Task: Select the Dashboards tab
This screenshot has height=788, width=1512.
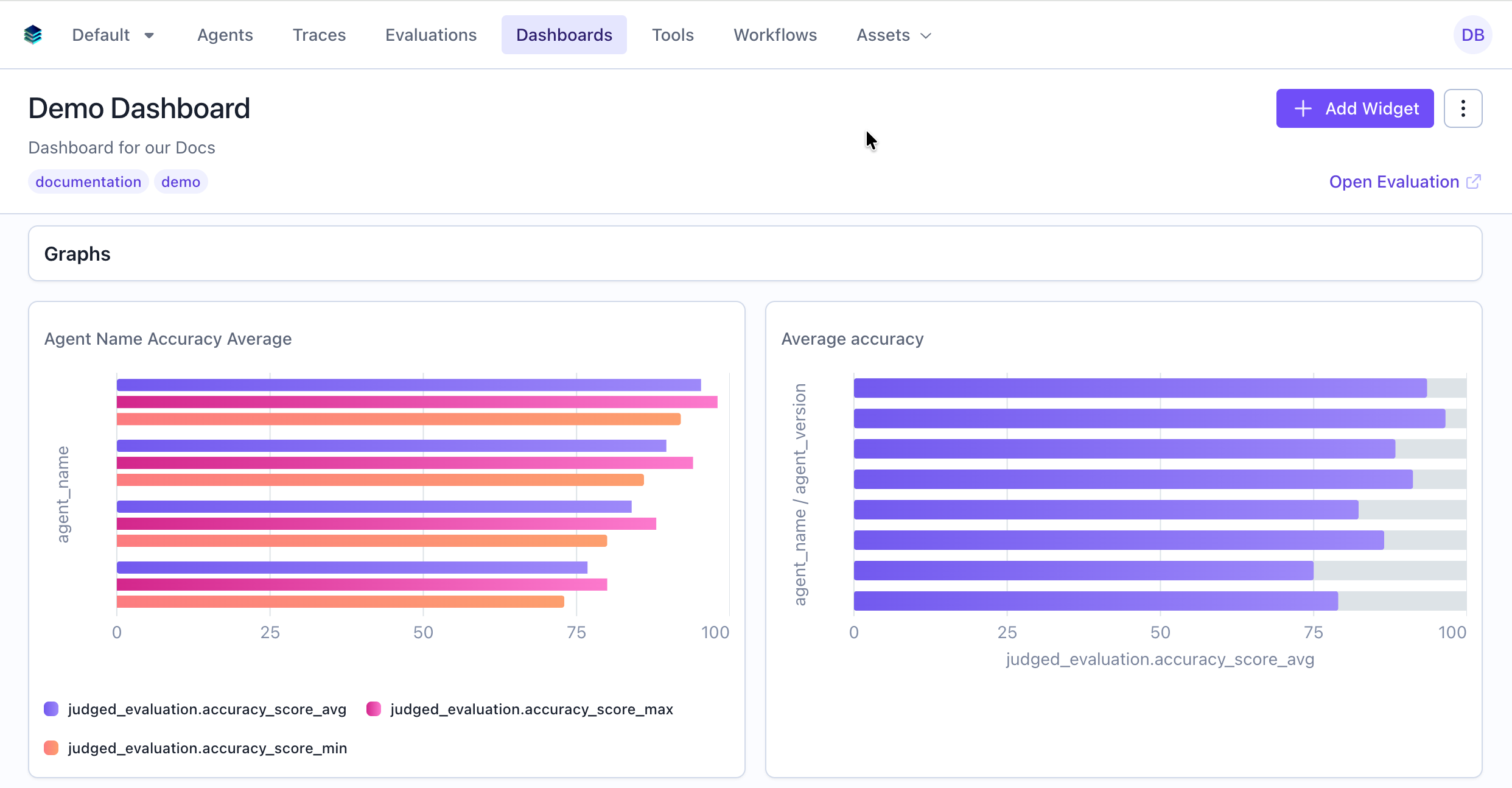Action: tap(564, 35)
